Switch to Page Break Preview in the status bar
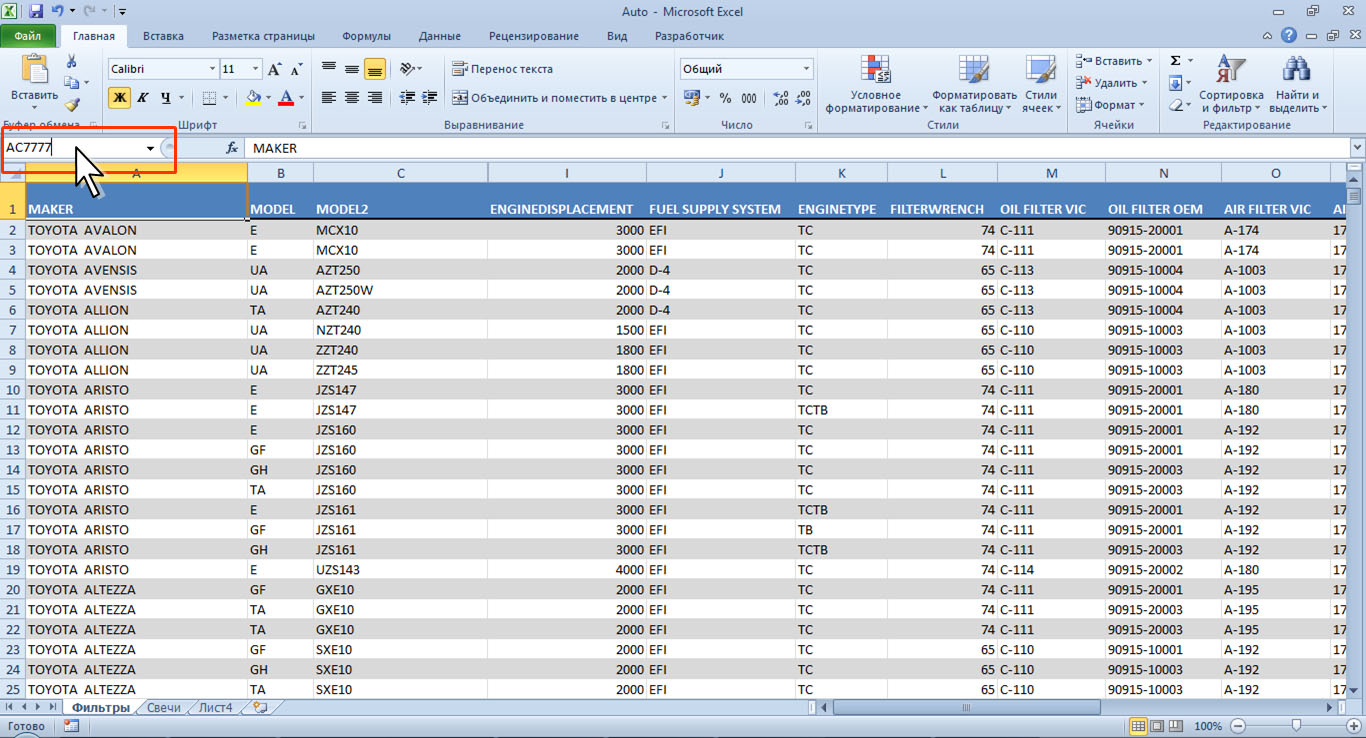The height and width of the screenshot is (738, 1366). pos(1175,726)
